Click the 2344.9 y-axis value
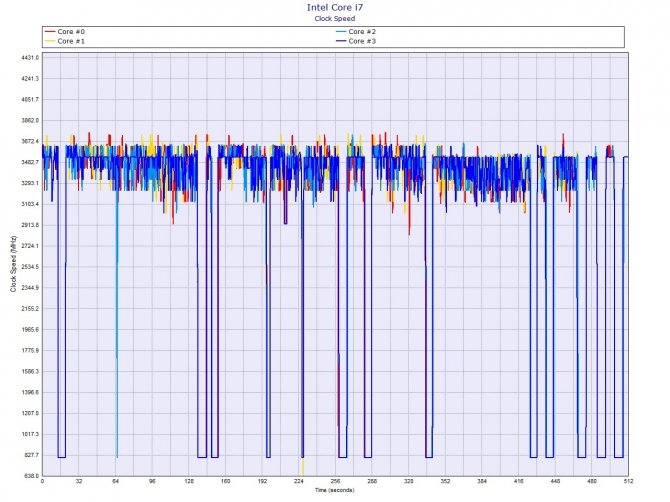Screen dimensions: 670x502 (x=30, y=288)
